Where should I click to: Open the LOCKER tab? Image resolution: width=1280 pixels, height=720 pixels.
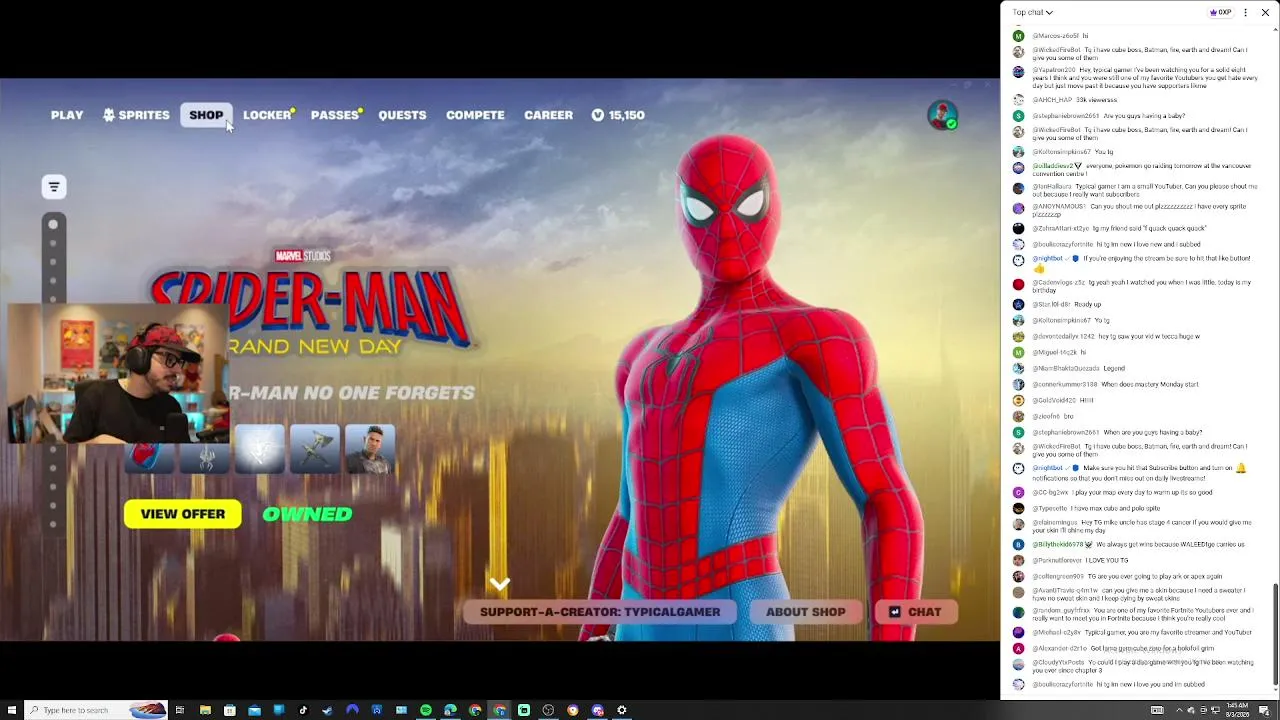[x=267, y=115]
